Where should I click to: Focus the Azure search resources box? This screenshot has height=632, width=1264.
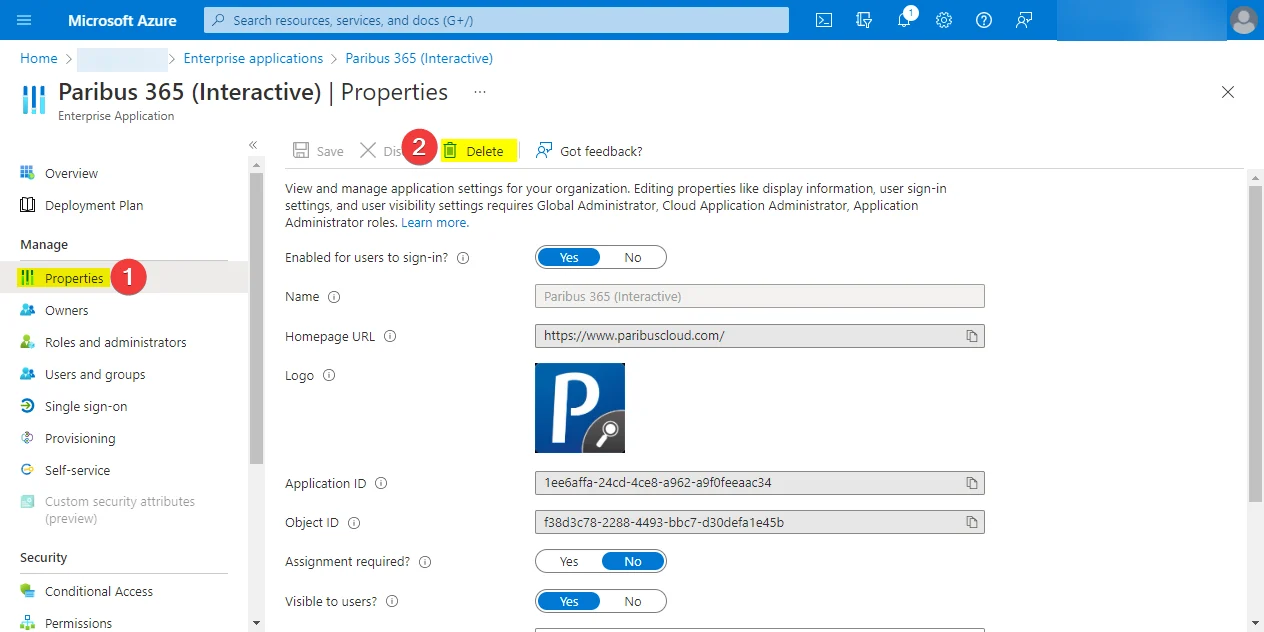pos(496,20)
